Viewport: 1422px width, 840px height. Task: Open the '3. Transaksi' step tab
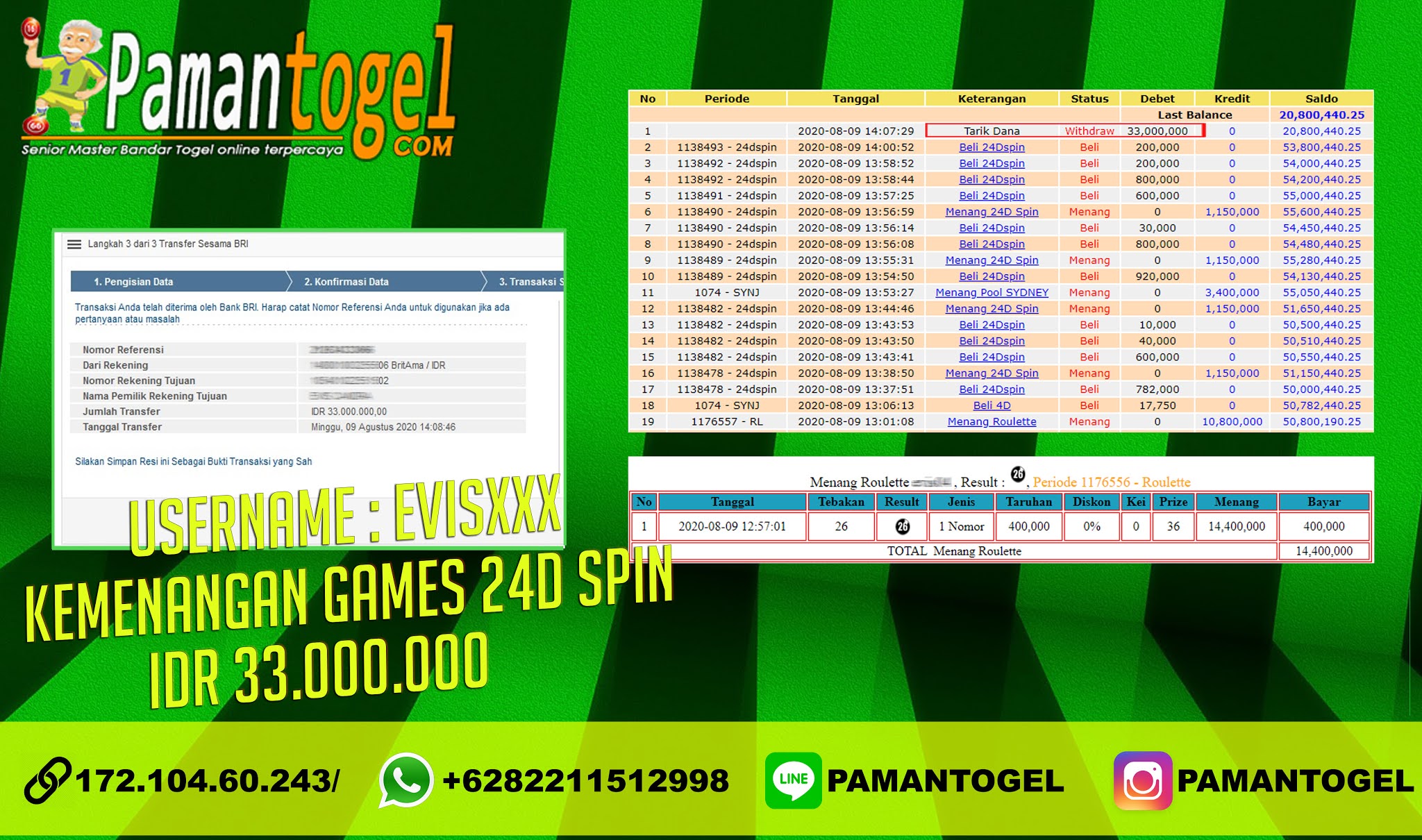click(x=530, y=282)
